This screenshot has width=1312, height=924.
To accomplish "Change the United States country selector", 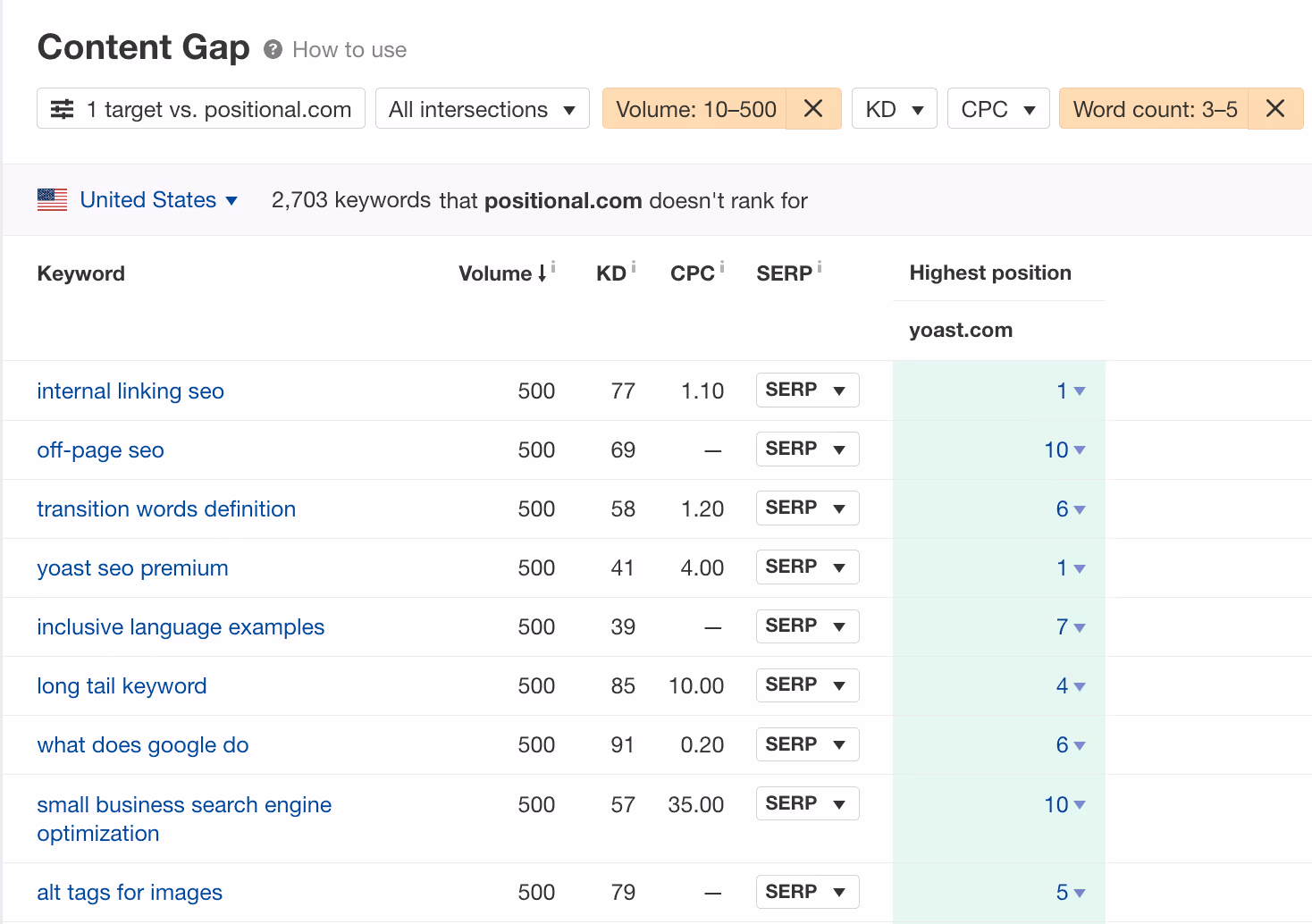I will (x=159, y=200).
